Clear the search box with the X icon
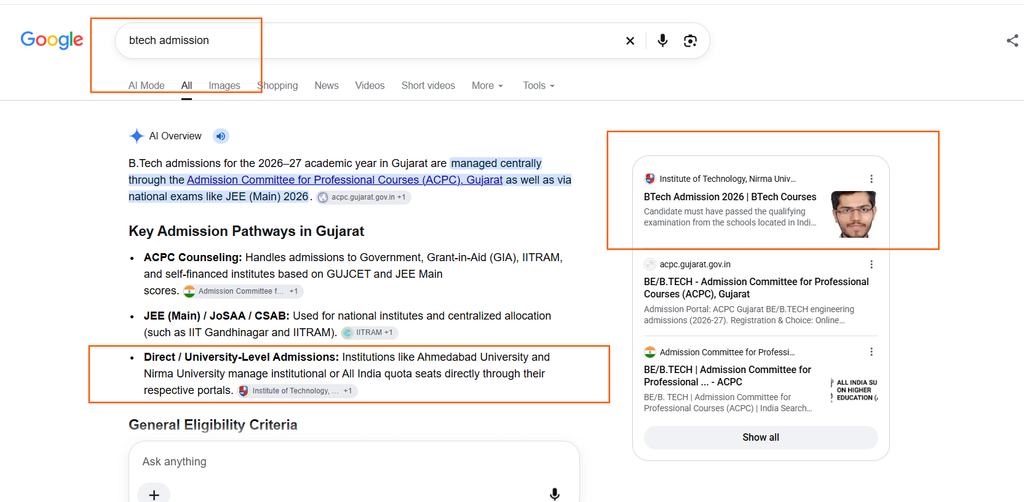The height and width of the screenshot is (502, 1024). (x=630, y=41)
